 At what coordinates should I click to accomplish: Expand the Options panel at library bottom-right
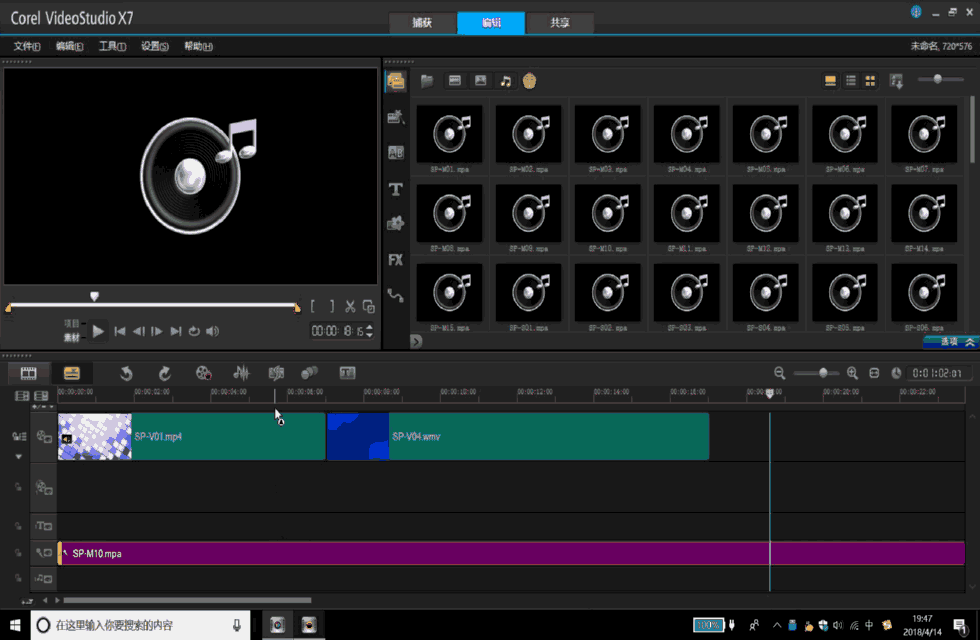951,342
